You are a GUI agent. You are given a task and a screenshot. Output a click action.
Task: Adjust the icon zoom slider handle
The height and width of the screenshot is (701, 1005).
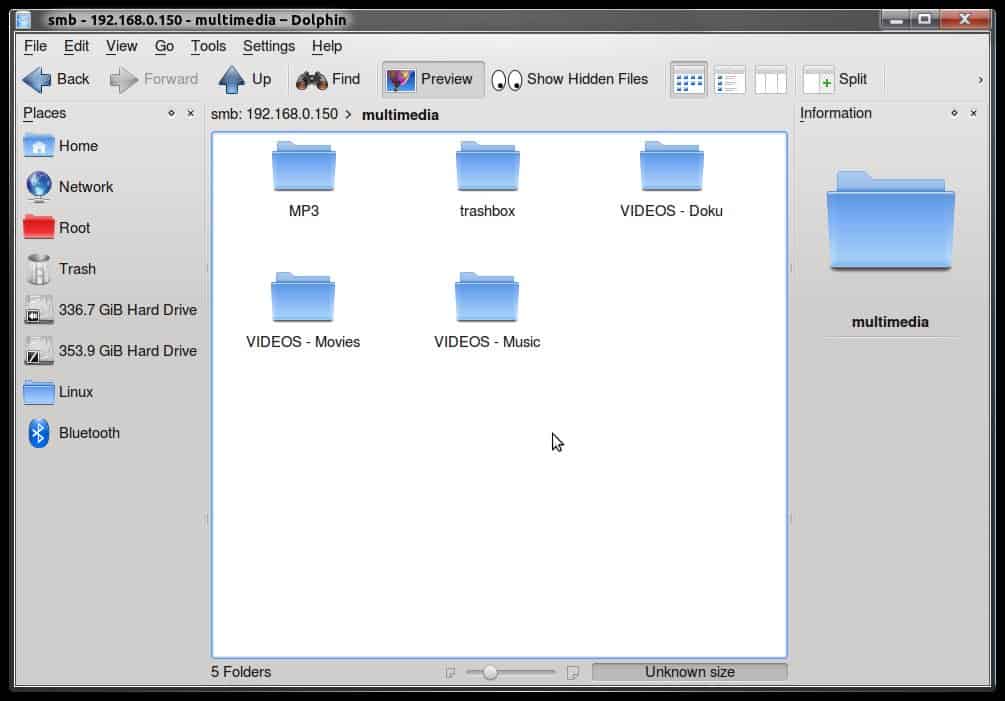click(x=490, y=672)
